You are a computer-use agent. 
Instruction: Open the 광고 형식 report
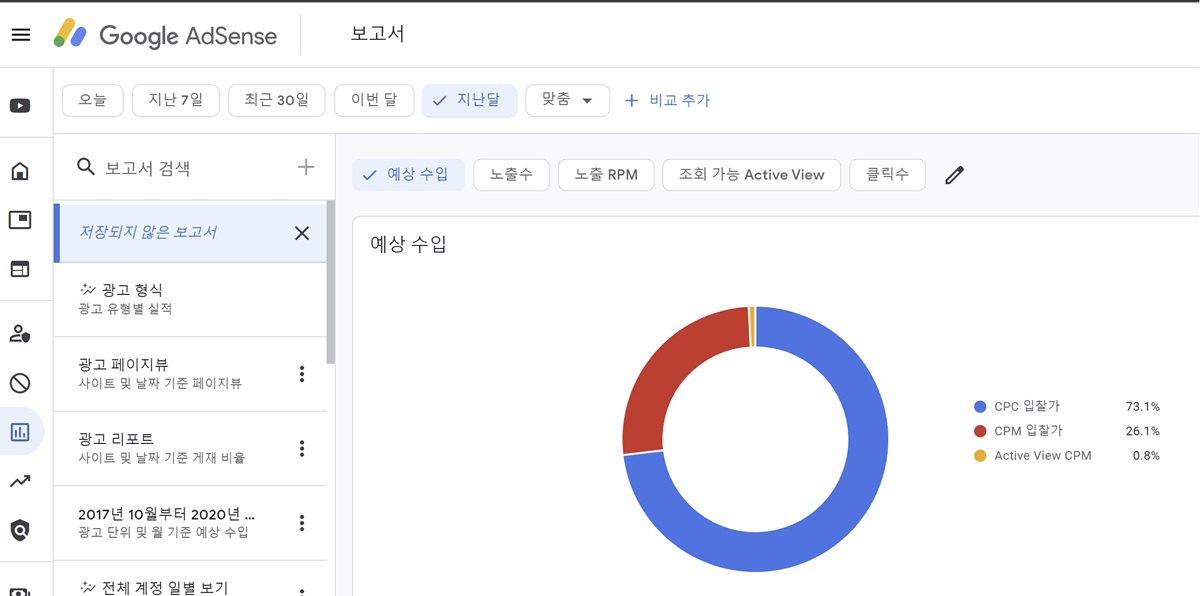click(x=190, y=299)
